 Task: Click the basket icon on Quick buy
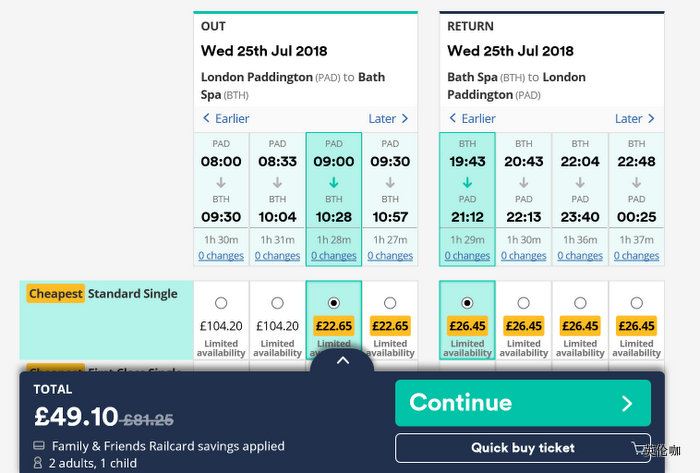click(x=638, y=447)
